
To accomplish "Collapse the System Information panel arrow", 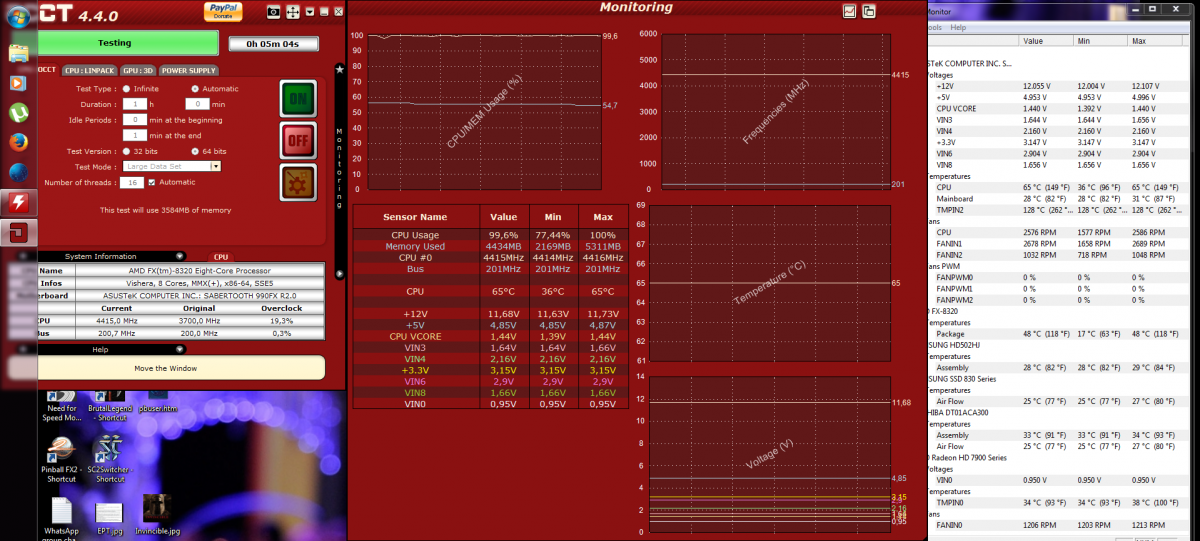I will tap(180, 256).
